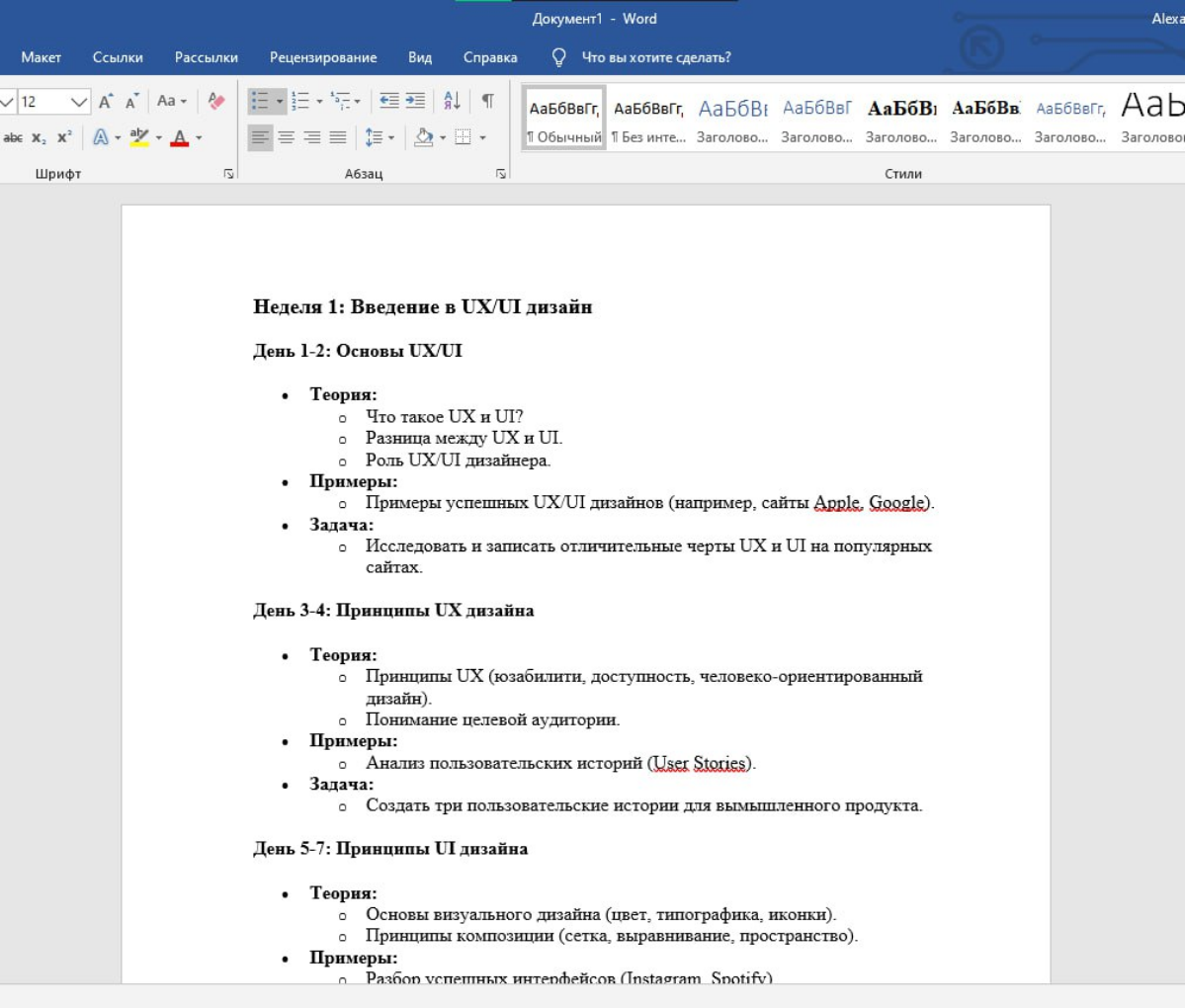Click the bullet 'Роль UX/UI дизайнера.'

point(458,461)
